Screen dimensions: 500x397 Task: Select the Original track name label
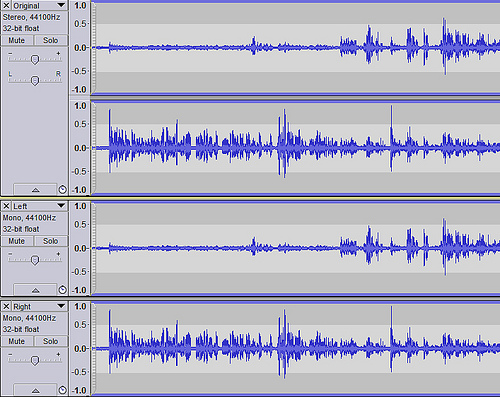(26, 6)
